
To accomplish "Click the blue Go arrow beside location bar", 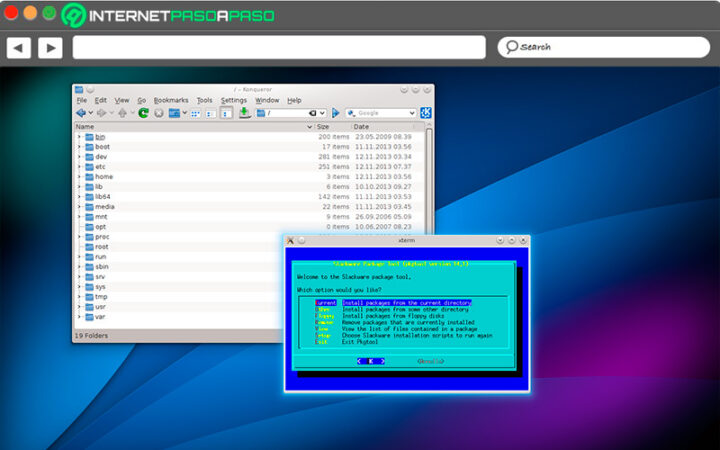I will click(336, 113).
